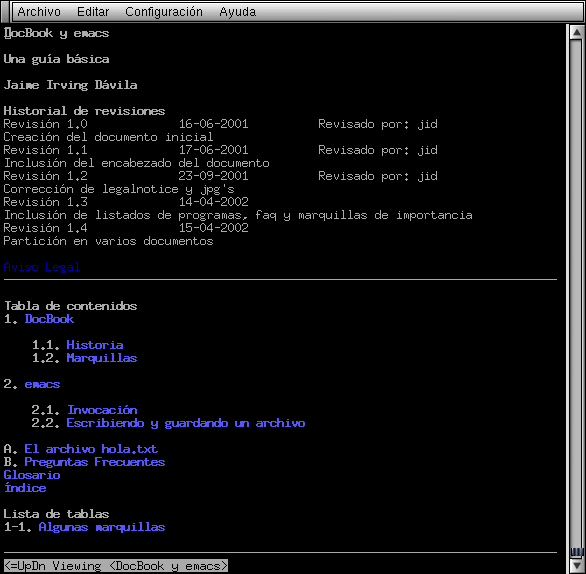Open the Archivo menu
The height and width of the screenshot is (574, 586).
pos(39,12)
